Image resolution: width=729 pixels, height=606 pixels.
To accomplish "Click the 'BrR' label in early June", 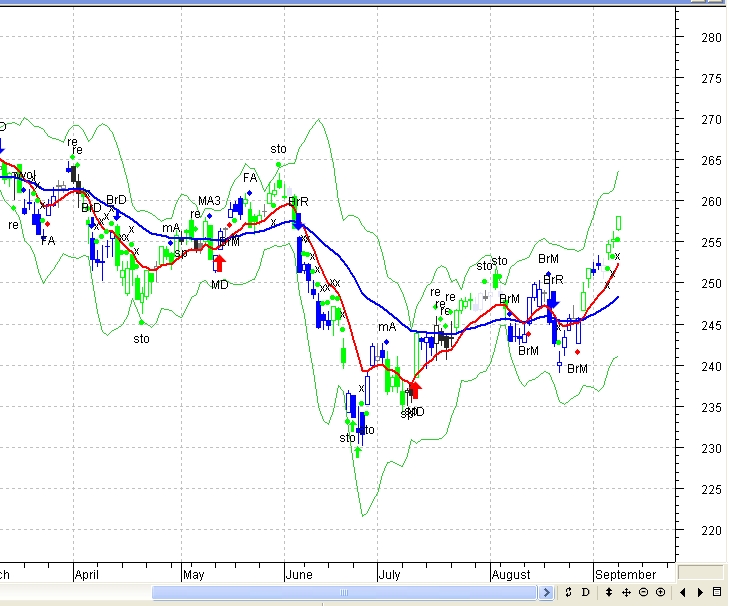I will click(298, 202).
